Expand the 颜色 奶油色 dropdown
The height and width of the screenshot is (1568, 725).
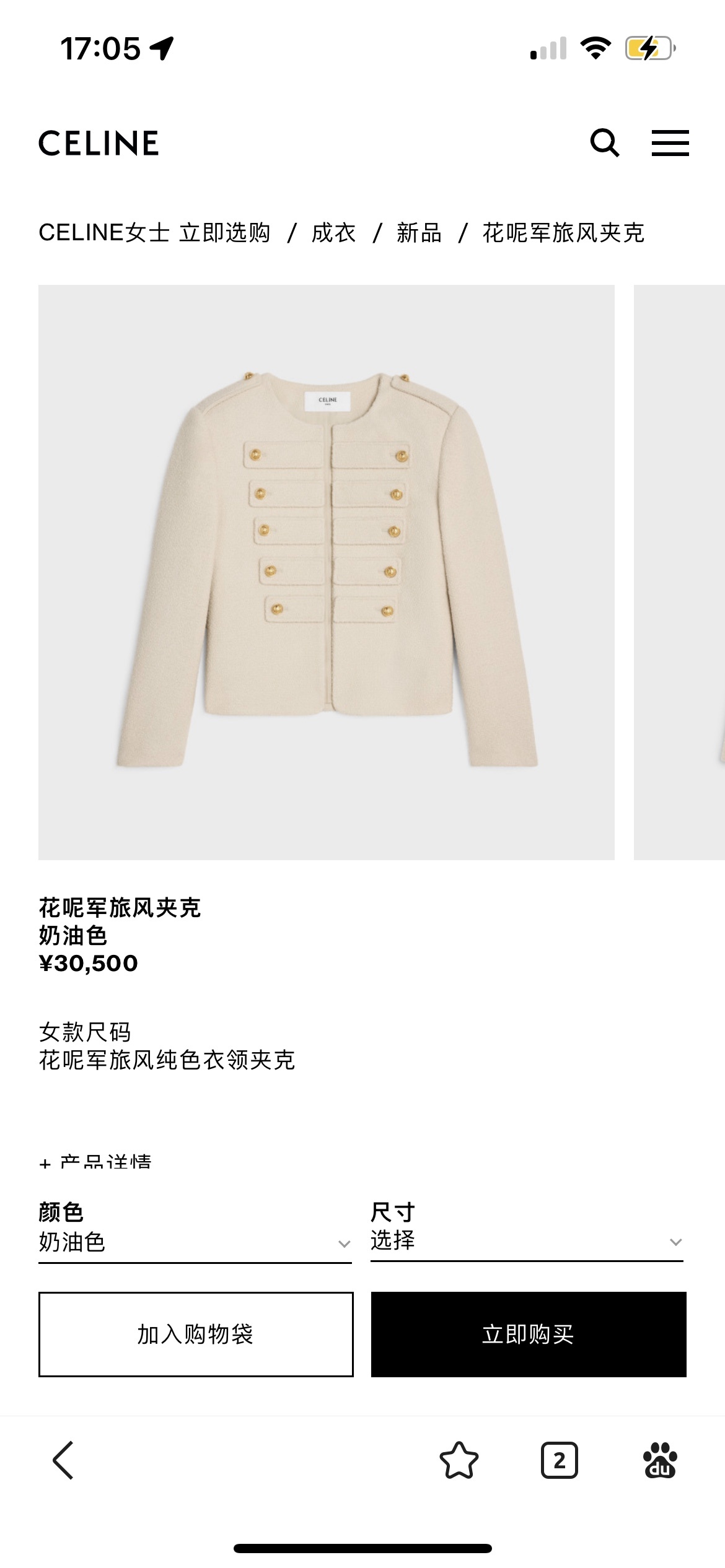[x=195, y=1230]
